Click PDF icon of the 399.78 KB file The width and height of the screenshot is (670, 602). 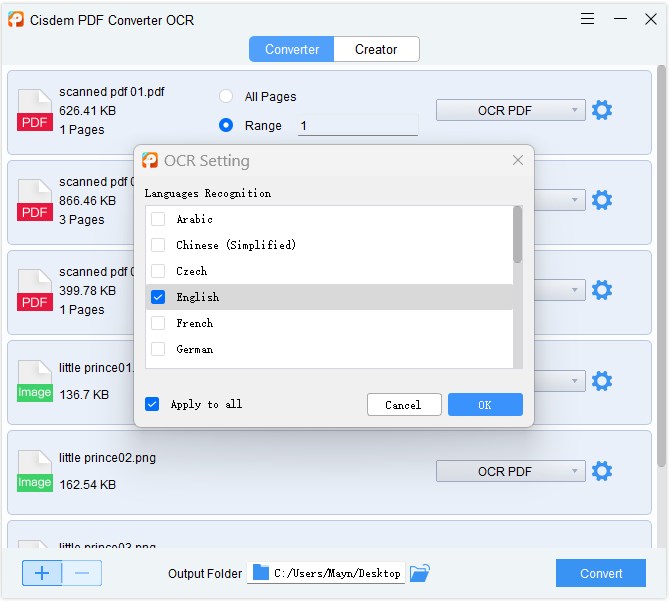click(35, 291)
